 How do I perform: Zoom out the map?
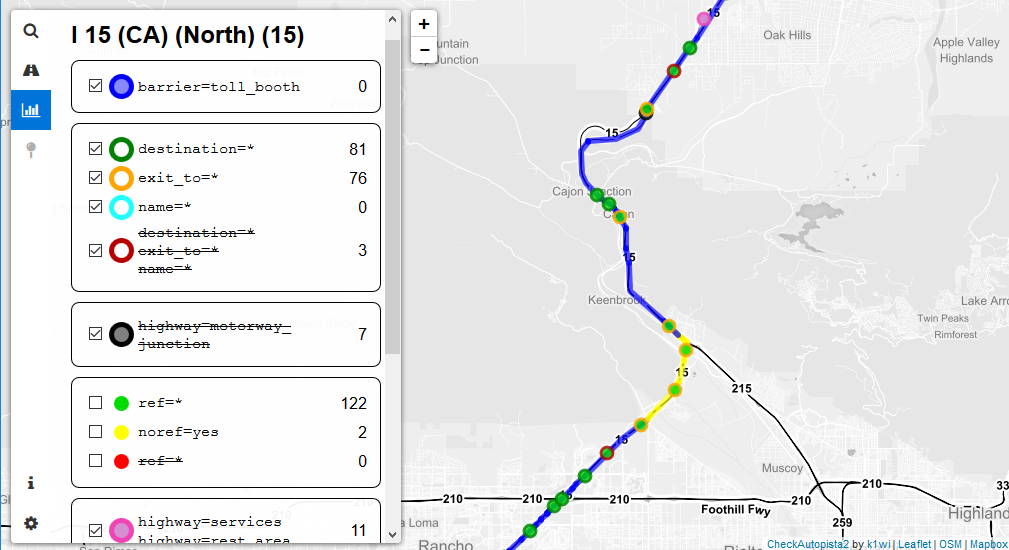point(423,50)
